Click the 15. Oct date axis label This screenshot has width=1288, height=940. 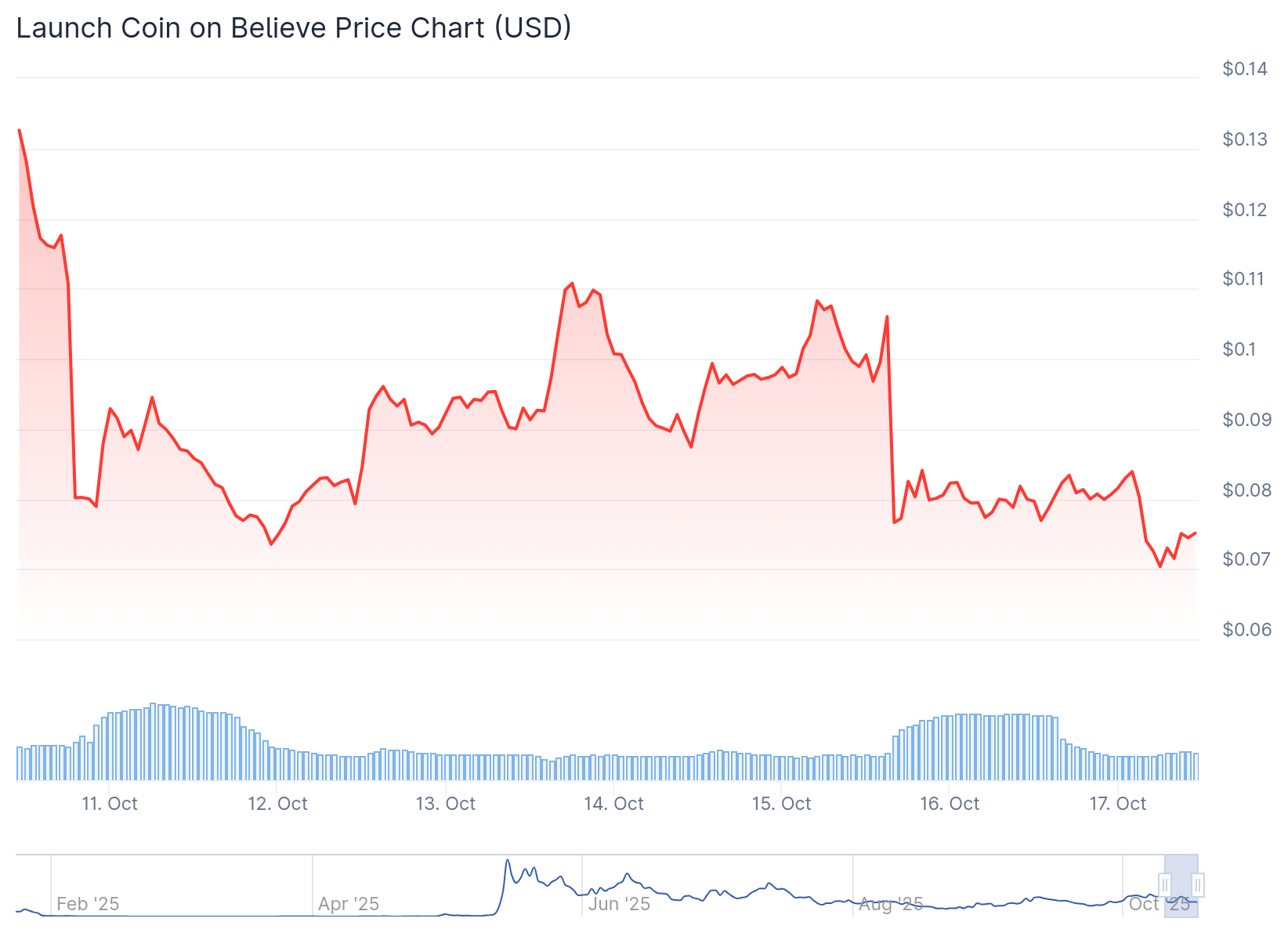click(781, 804)
